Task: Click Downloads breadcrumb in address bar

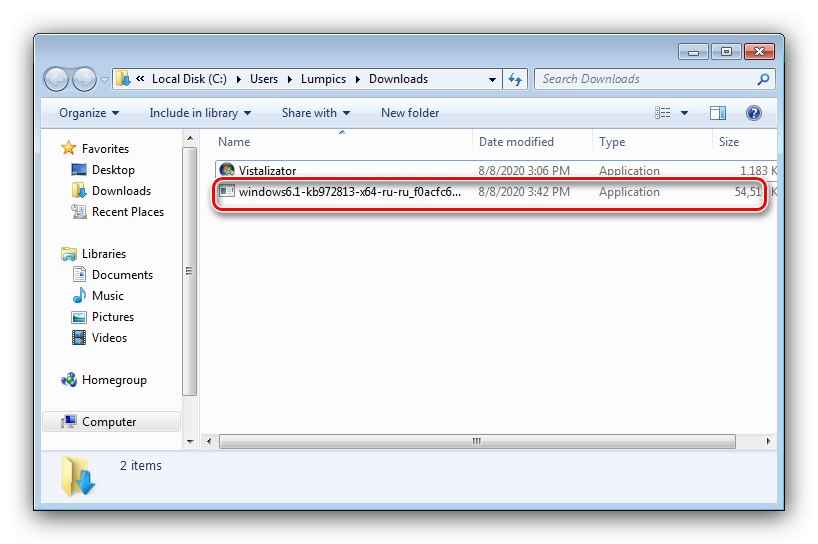Action: pos(399,79)
